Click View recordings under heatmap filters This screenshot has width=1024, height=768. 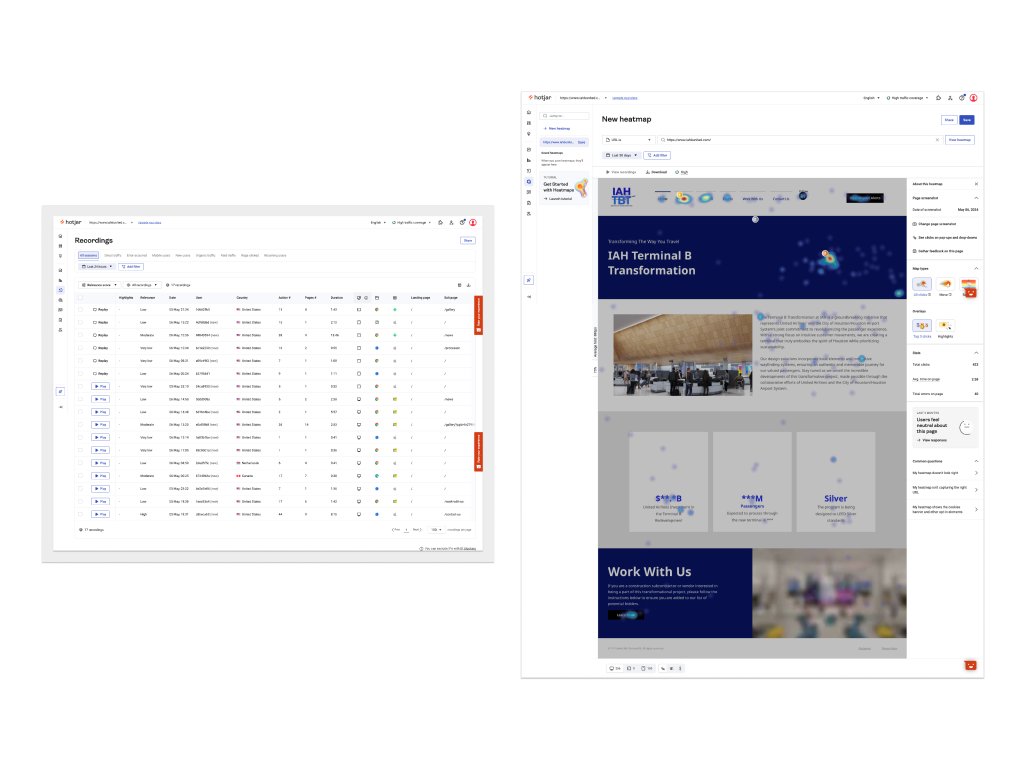point(621,172)
